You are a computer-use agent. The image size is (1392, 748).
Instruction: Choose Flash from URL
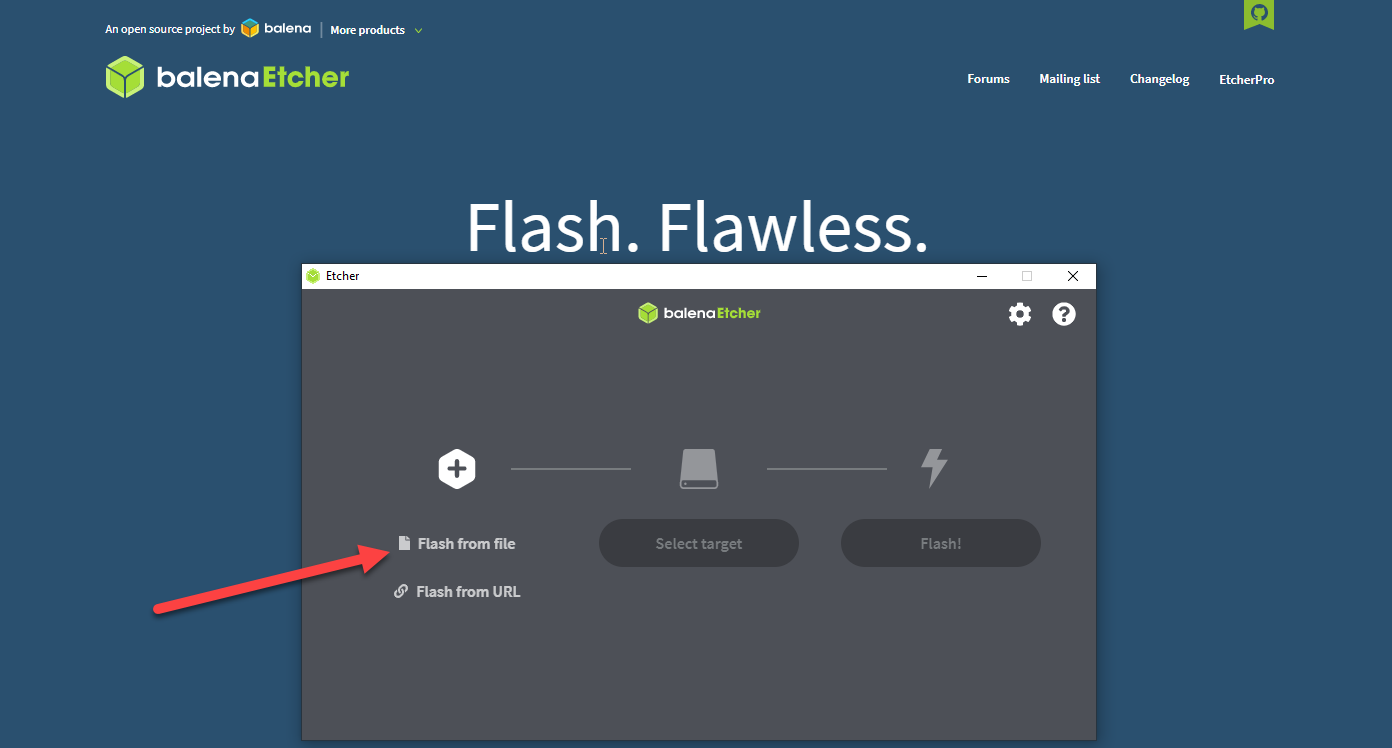coord(457,592)
